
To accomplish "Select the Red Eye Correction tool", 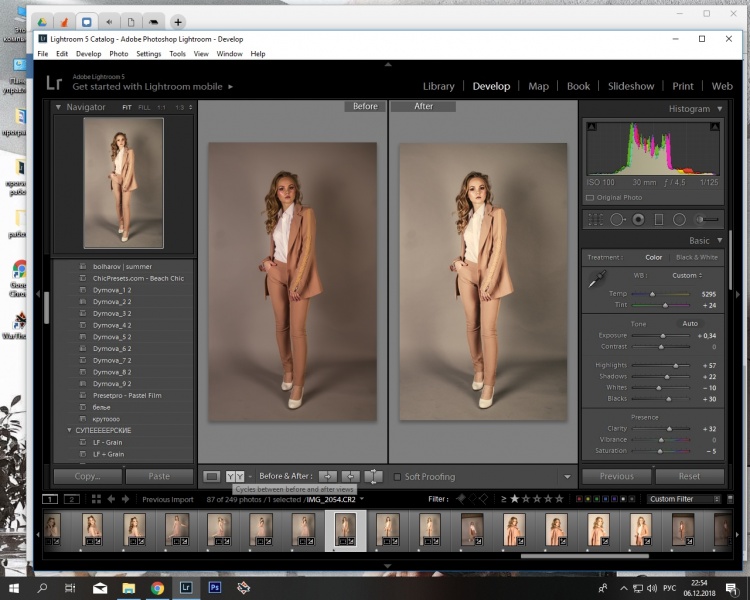I will pos(638,220).
